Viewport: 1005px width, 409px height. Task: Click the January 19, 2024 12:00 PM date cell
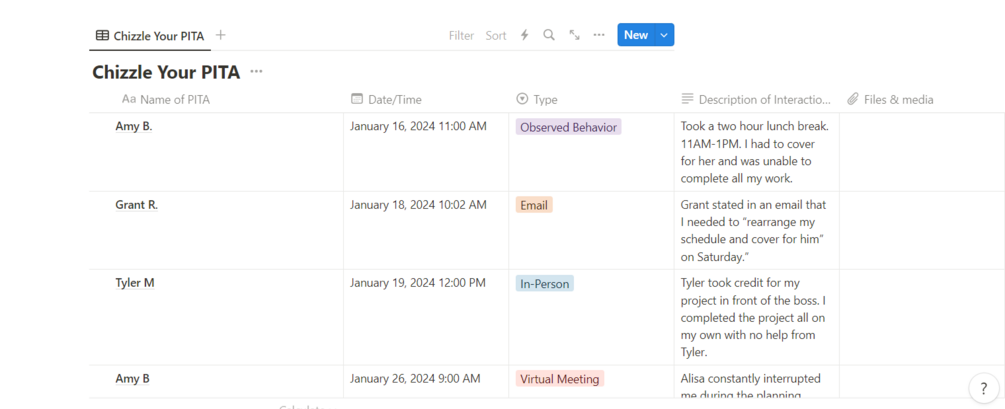point(418,283)
